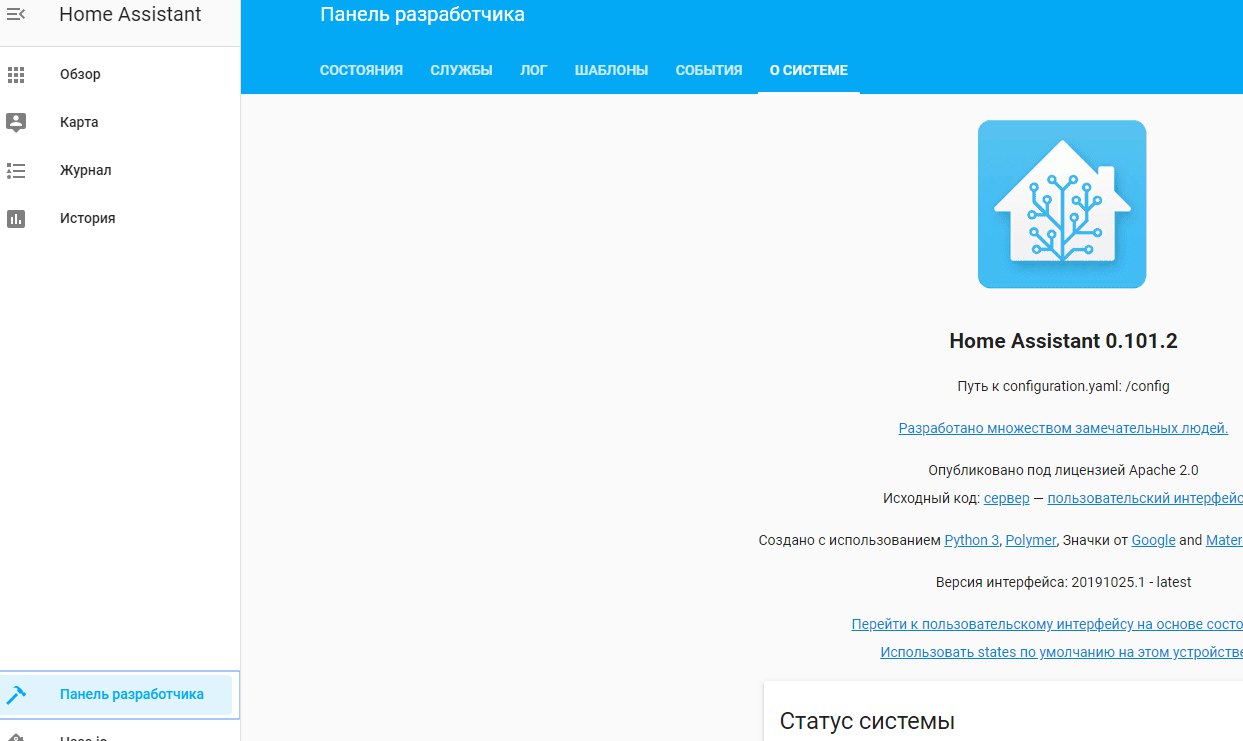This screenshot has width=1243, height=741.
Task: Click the Overview grid icon
Action: coord(15,74)
